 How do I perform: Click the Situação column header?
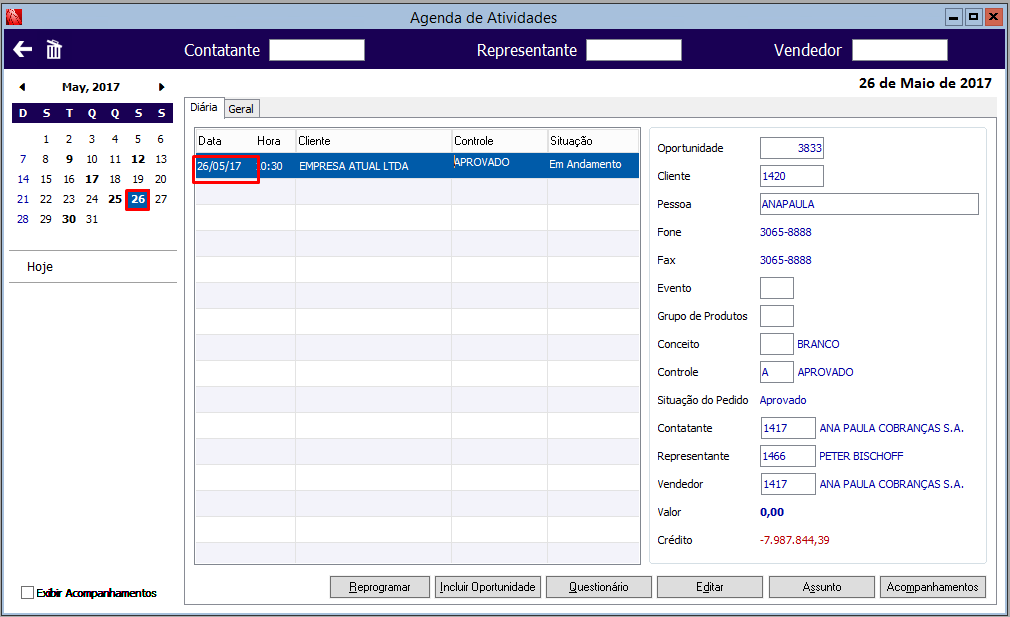coord(593,141)
